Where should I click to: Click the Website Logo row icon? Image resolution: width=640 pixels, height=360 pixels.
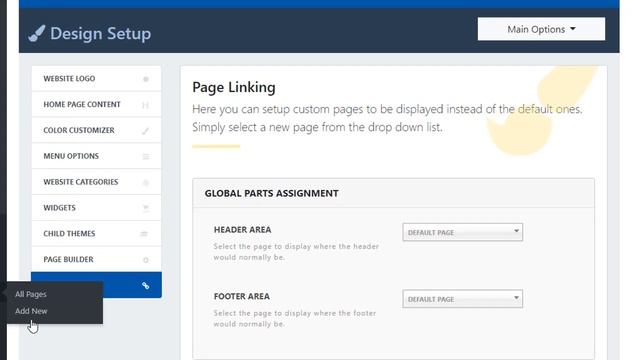(146, 79)
